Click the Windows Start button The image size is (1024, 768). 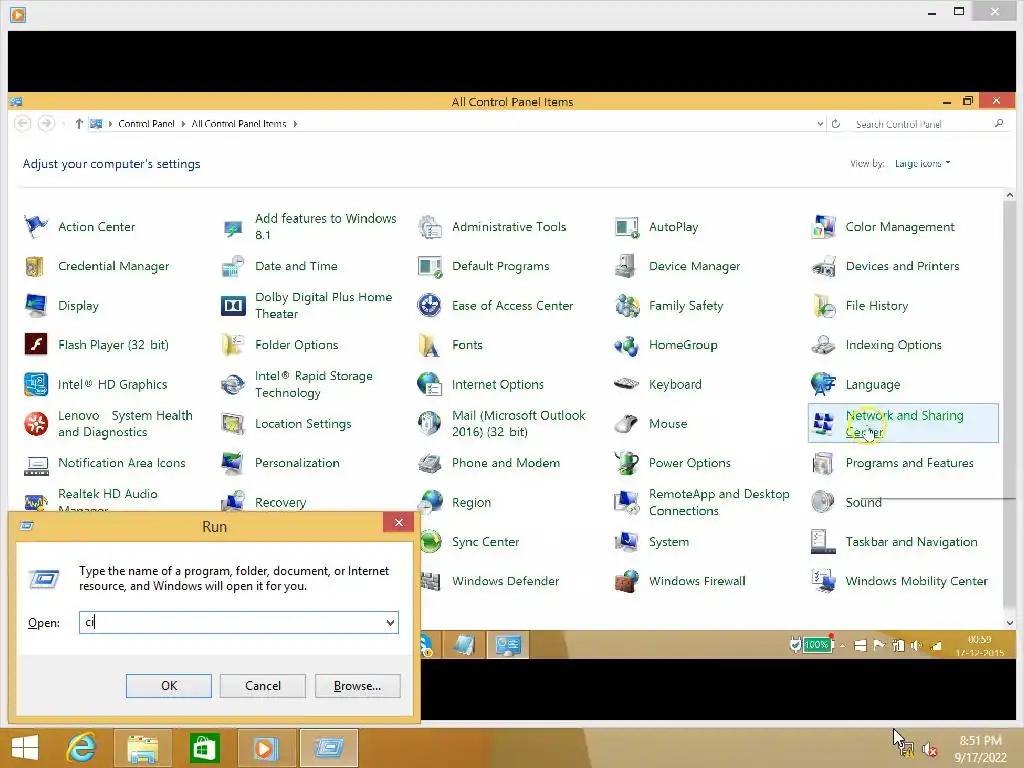coord(25,748)
